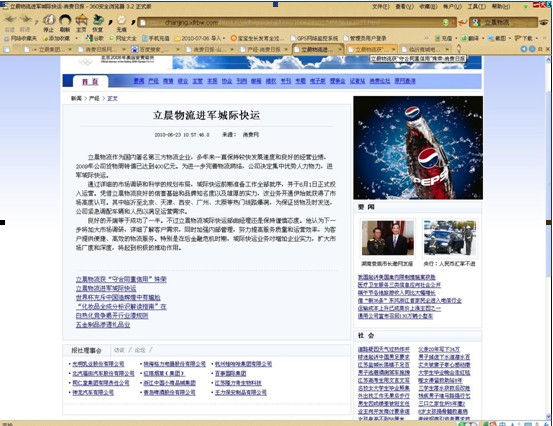Viewport: 553px width, 426px height.
Task: Click the Forward navigation arrow icon
Action: [25, 19]
